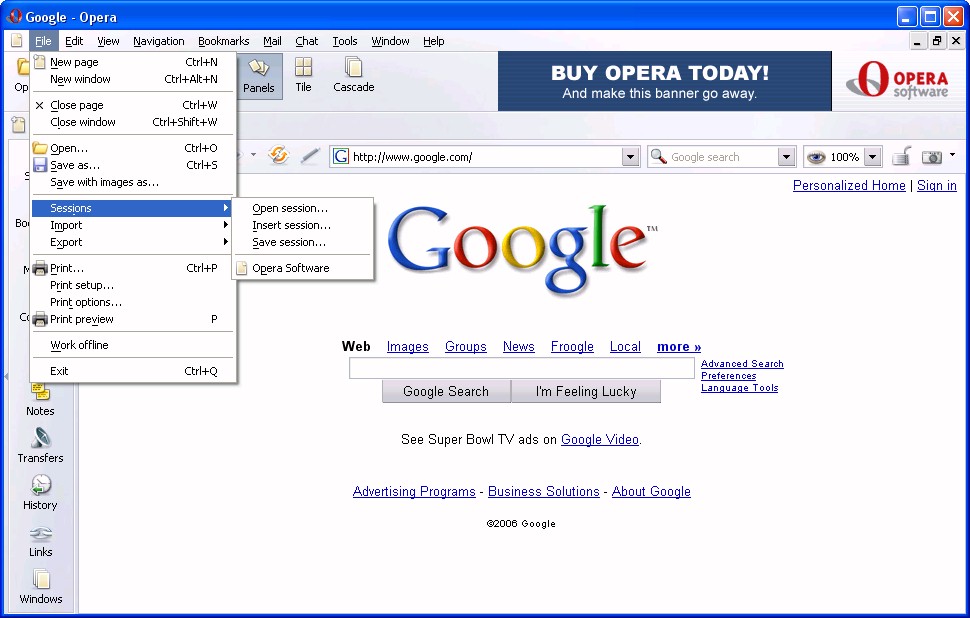
Task: Click the I'm Feeling Lucky button
Action: pyautogui.click(x=586, y=392)
